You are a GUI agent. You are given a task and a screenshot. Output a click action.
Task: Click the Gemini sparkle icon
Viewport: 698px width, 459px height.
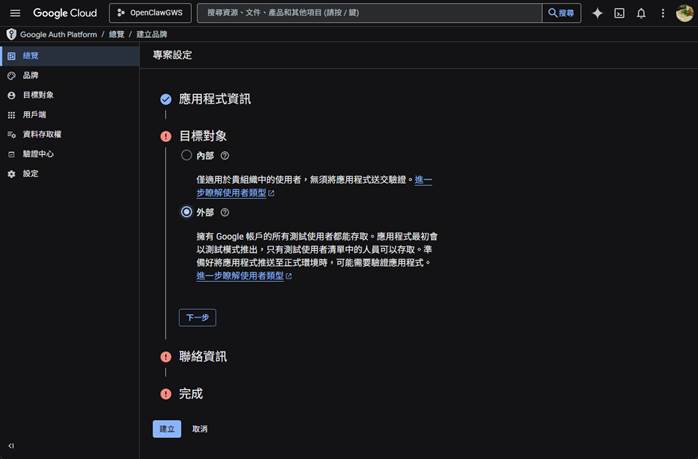(597, 13)
